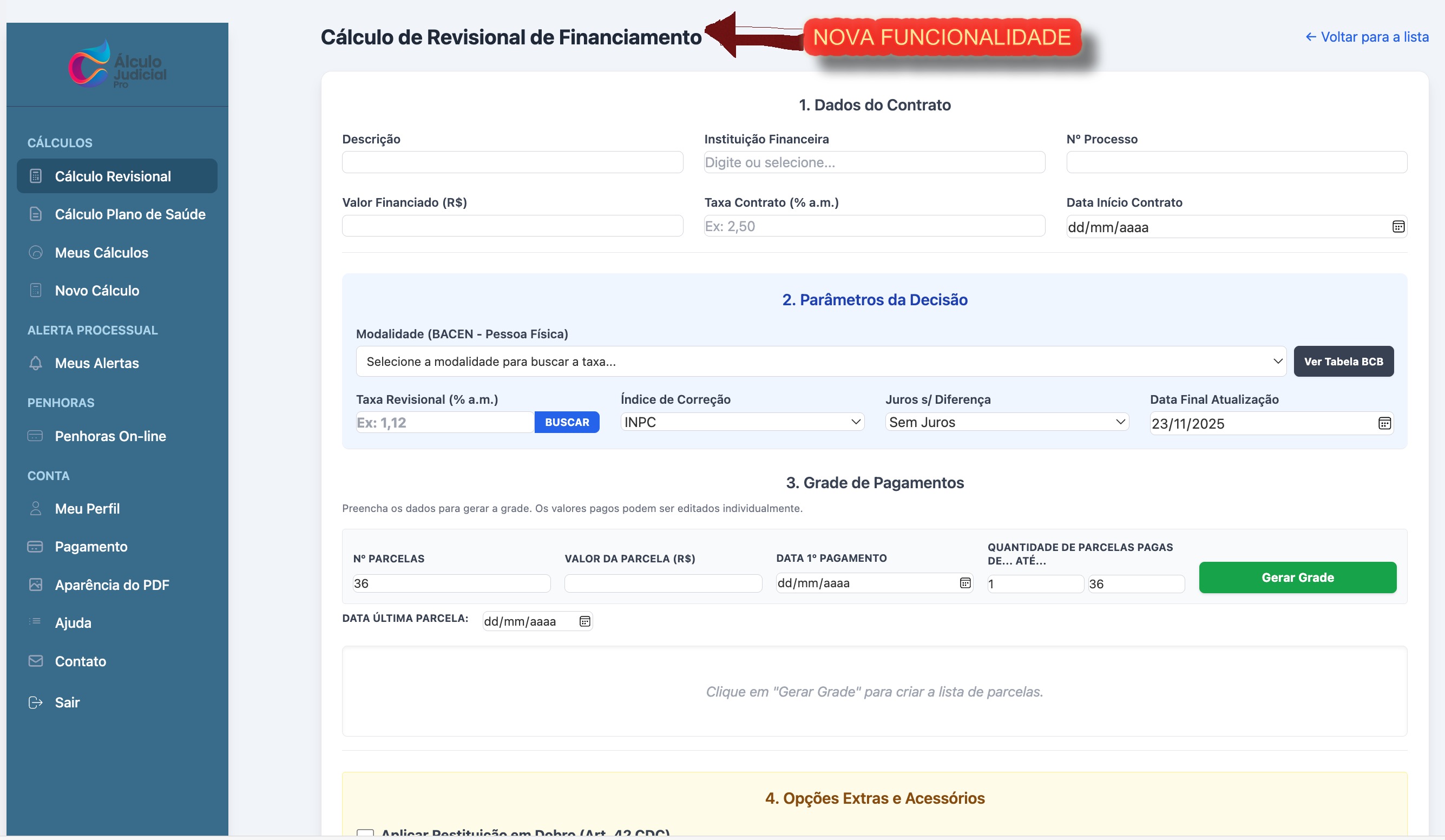Click the Instituição Financeira input field
Screen dimensions: 1445x840
click(x=874, y=162)
